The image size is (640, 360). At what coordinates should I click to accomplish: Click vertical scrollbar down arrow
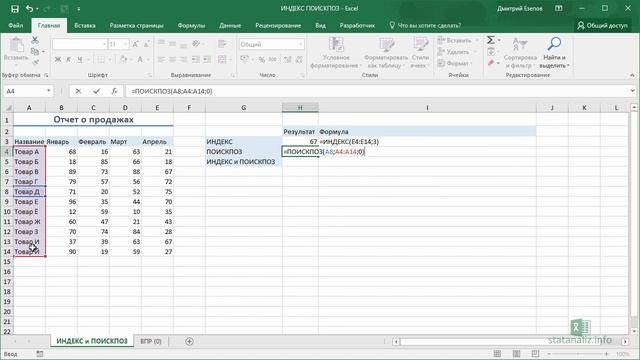634,331
